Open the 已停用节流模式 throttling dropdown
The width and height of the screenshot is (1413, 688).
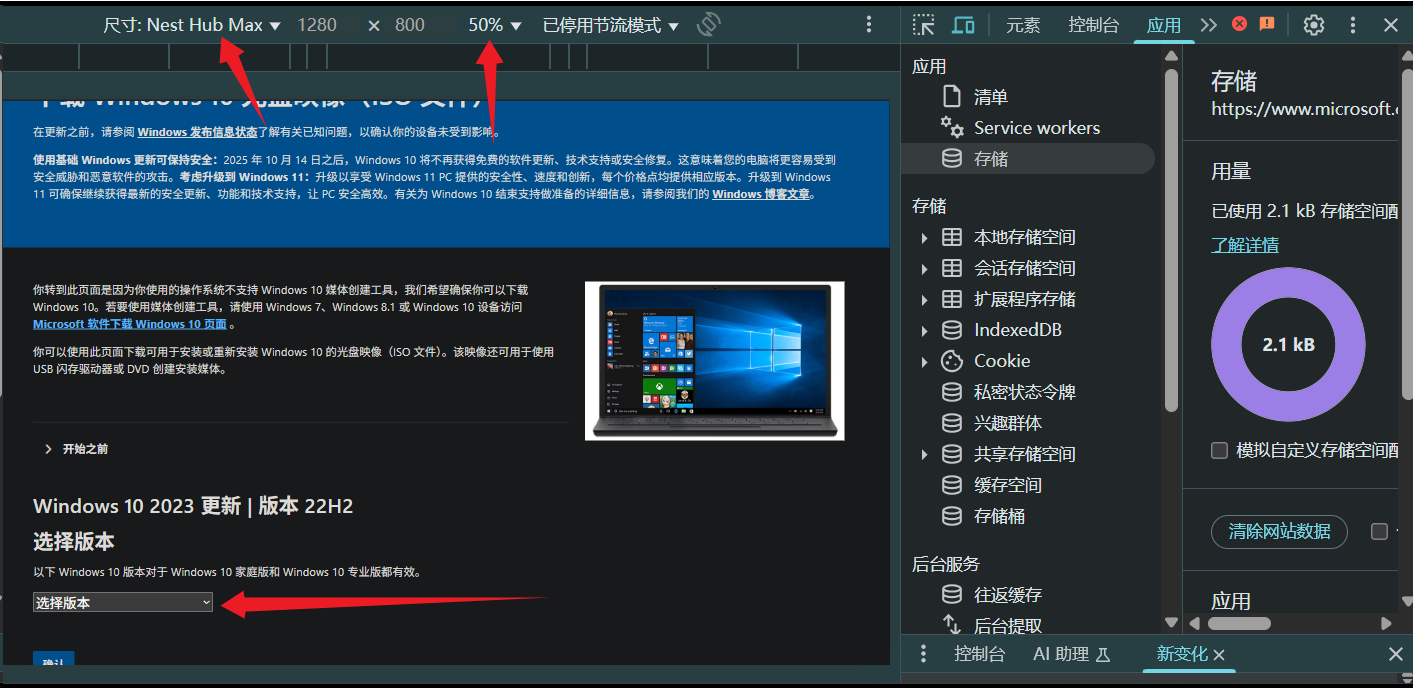click(611, 25)
